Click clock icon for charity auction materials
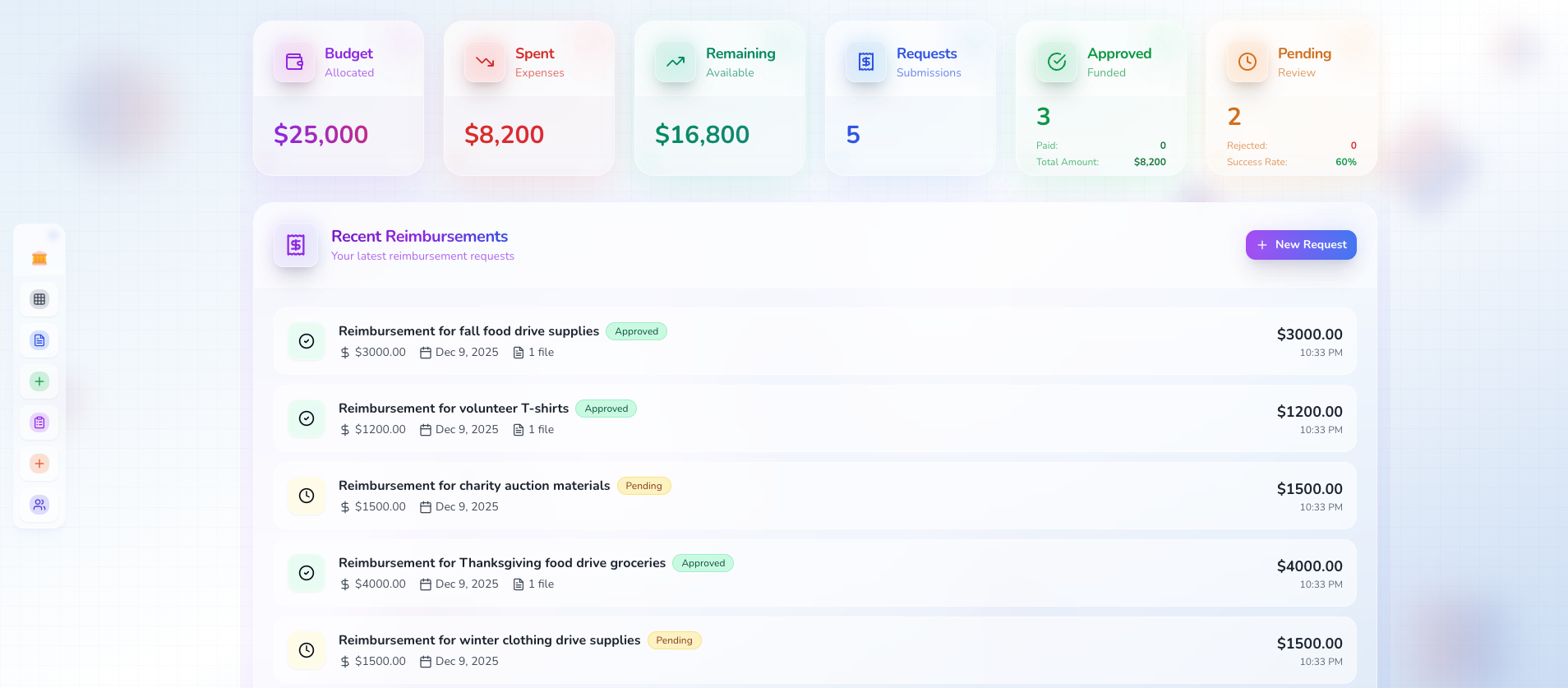 [307, 496]
